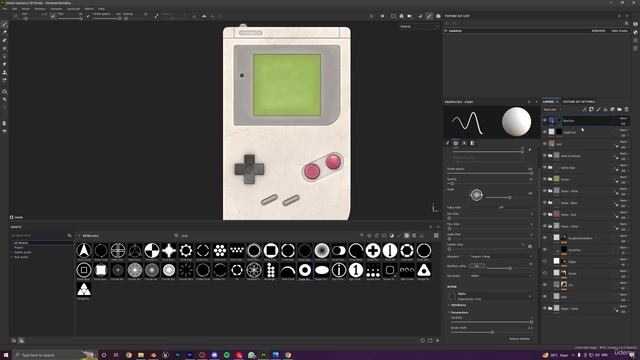
Task: Open the File menu
Action: (x=5, y=9)
